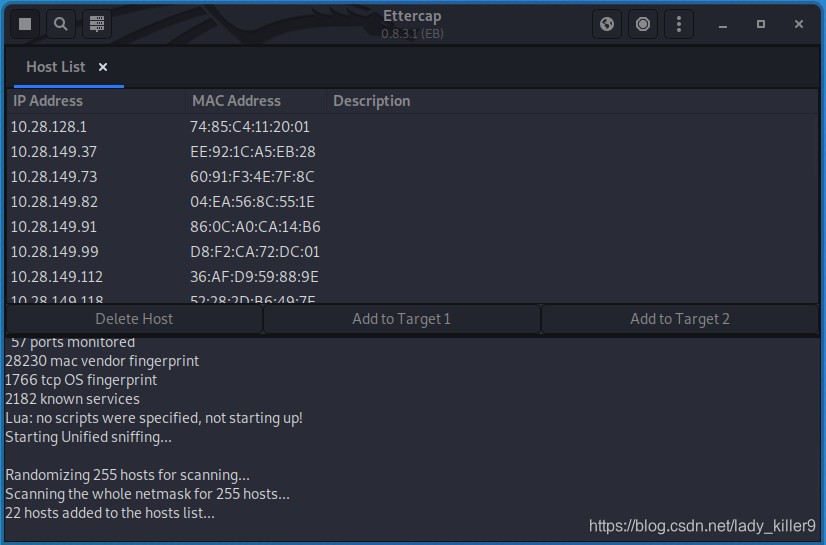Click MAC address EE:92:1C:A5:EB:28

(x=253, y=152)
